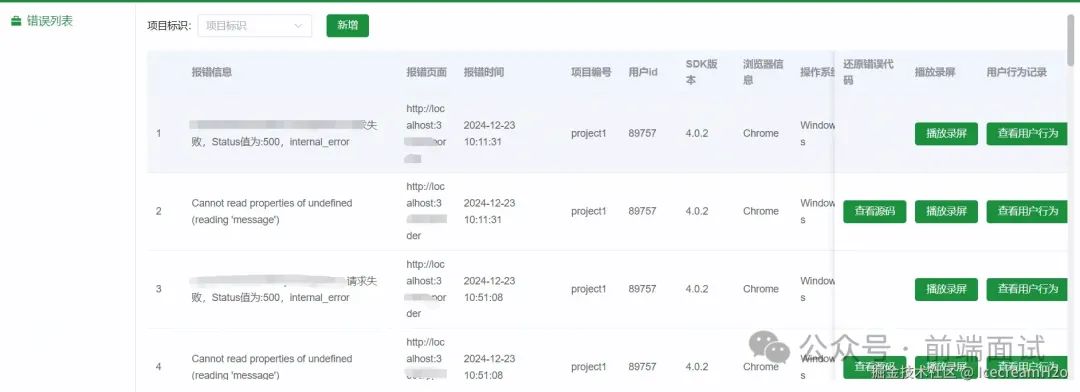This screenshot has width=1080, height=392.
Task: Click the 报错时间 column header
Action: 484,72
